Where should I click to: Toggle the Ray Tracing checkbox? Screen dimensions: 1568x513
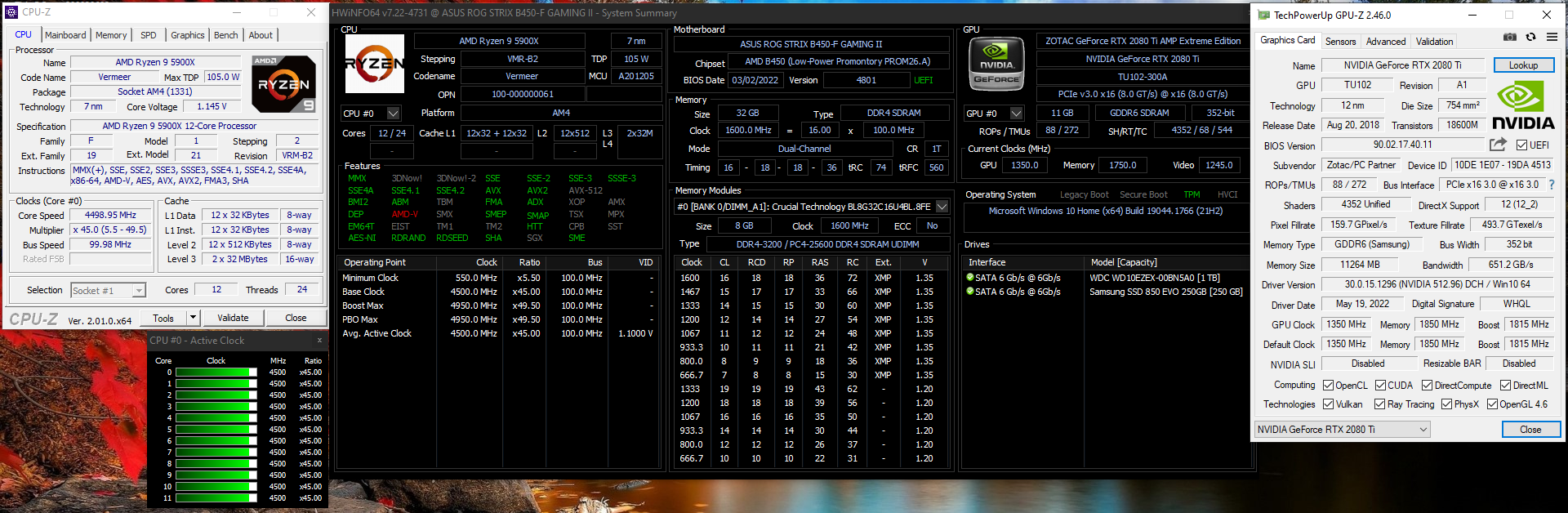point(1379,404)
